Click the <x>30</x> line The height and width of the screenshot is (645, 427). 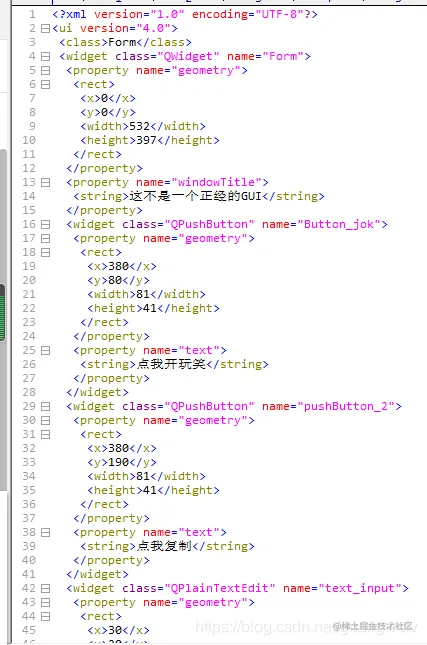tap(118, 630)
